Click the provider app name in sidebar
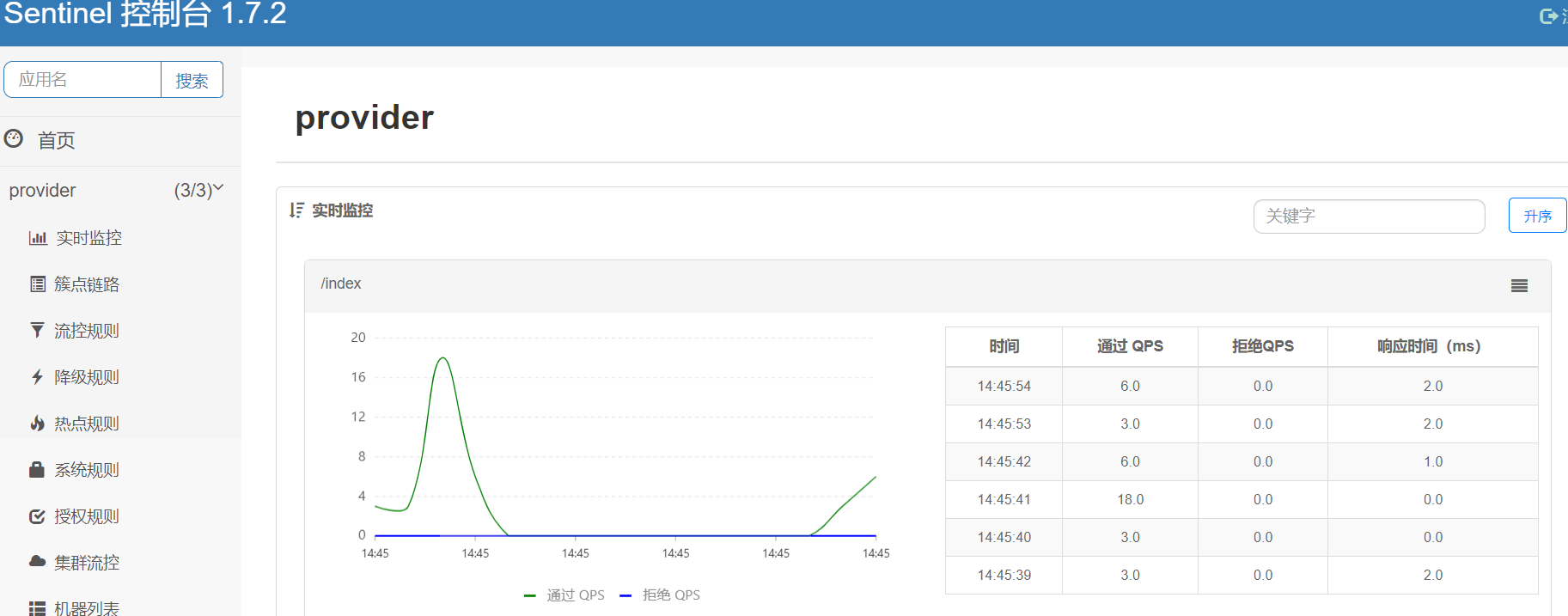The image size is (1568, 616). click(x=43, y=191)
